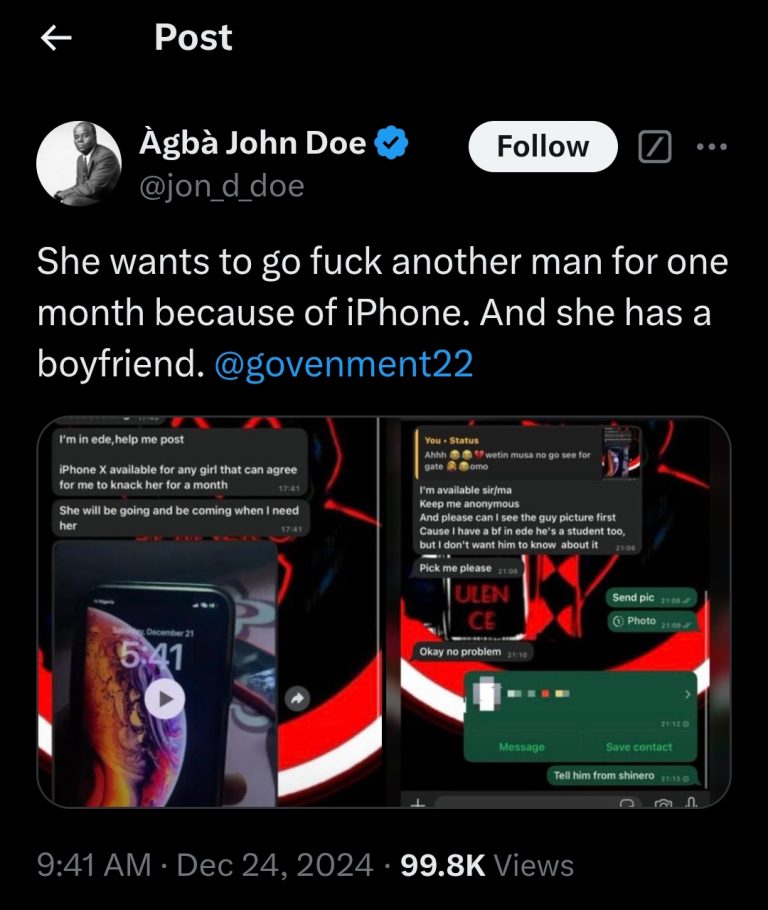Open the three-dot more options menu

coord(712,146)
